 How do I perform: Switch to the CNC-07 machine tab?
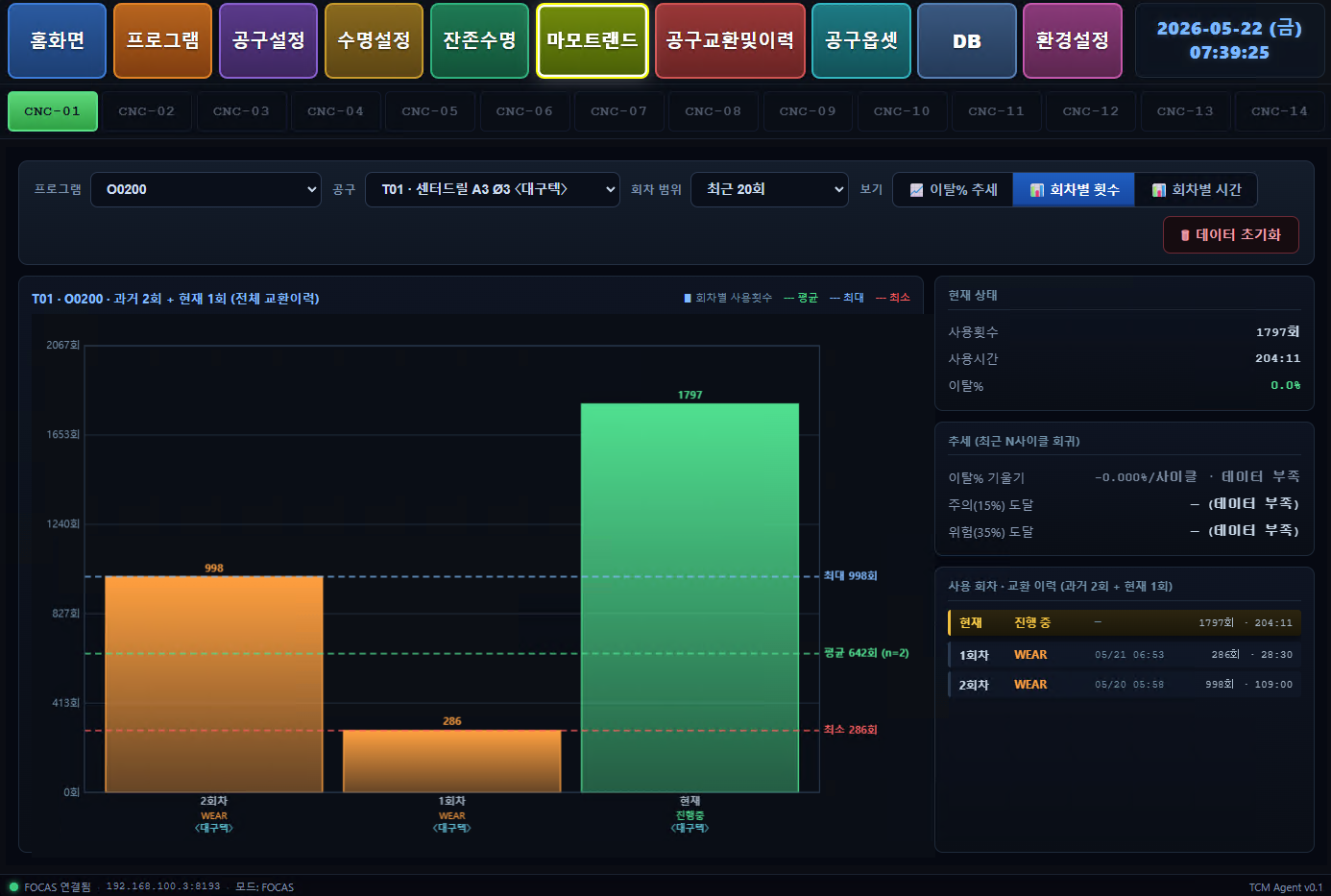[x=619, y=111]
